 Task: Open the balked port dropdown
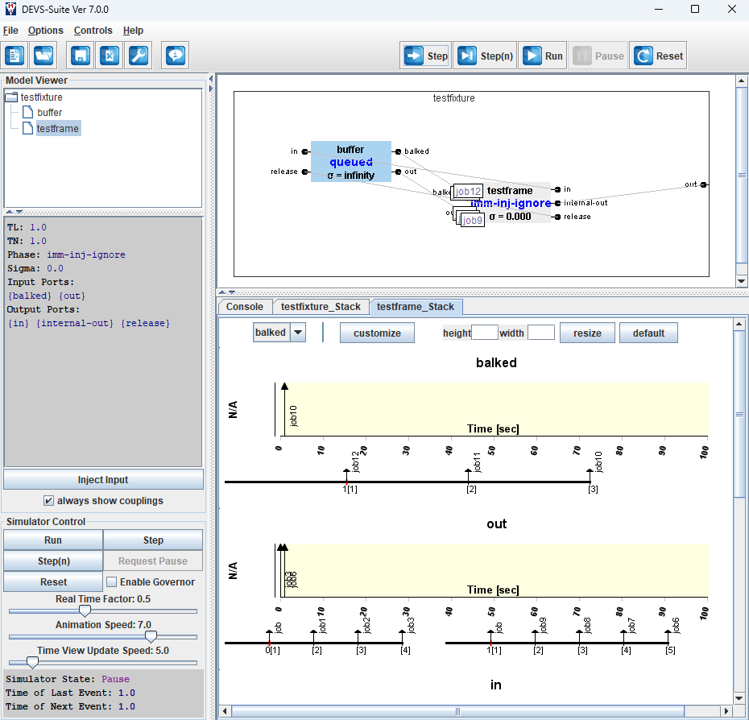[297, 333]
